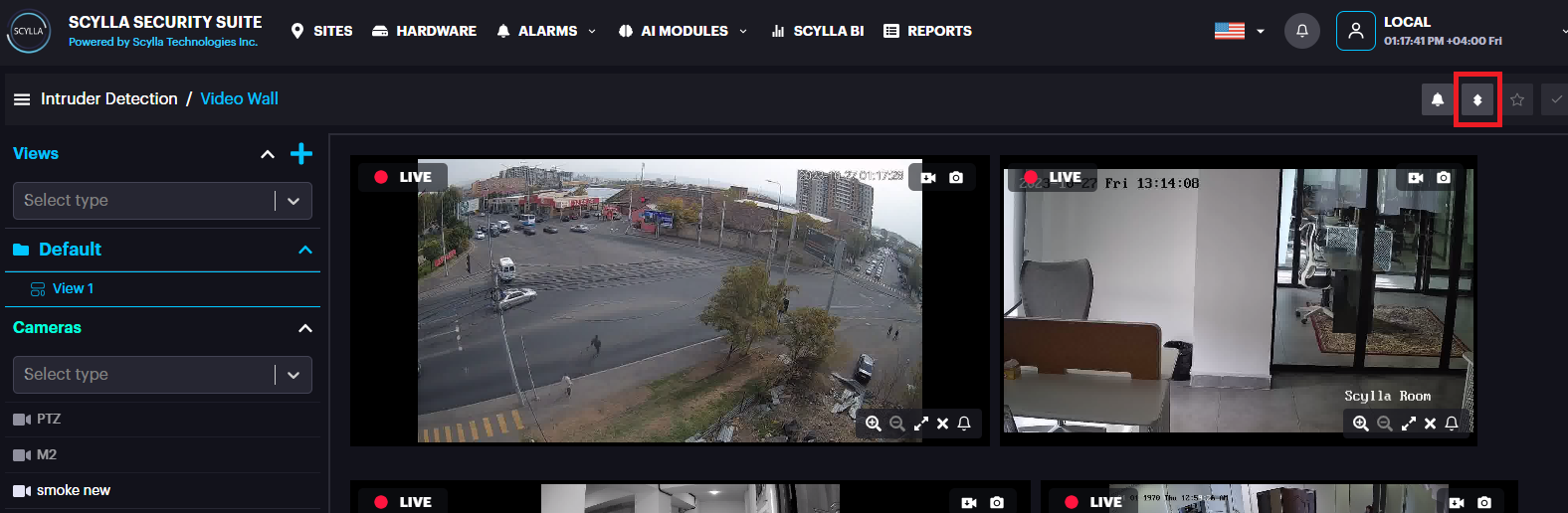Open the REPORTS menu item
Screen dimensions: 1568x513
click(927, 31)
